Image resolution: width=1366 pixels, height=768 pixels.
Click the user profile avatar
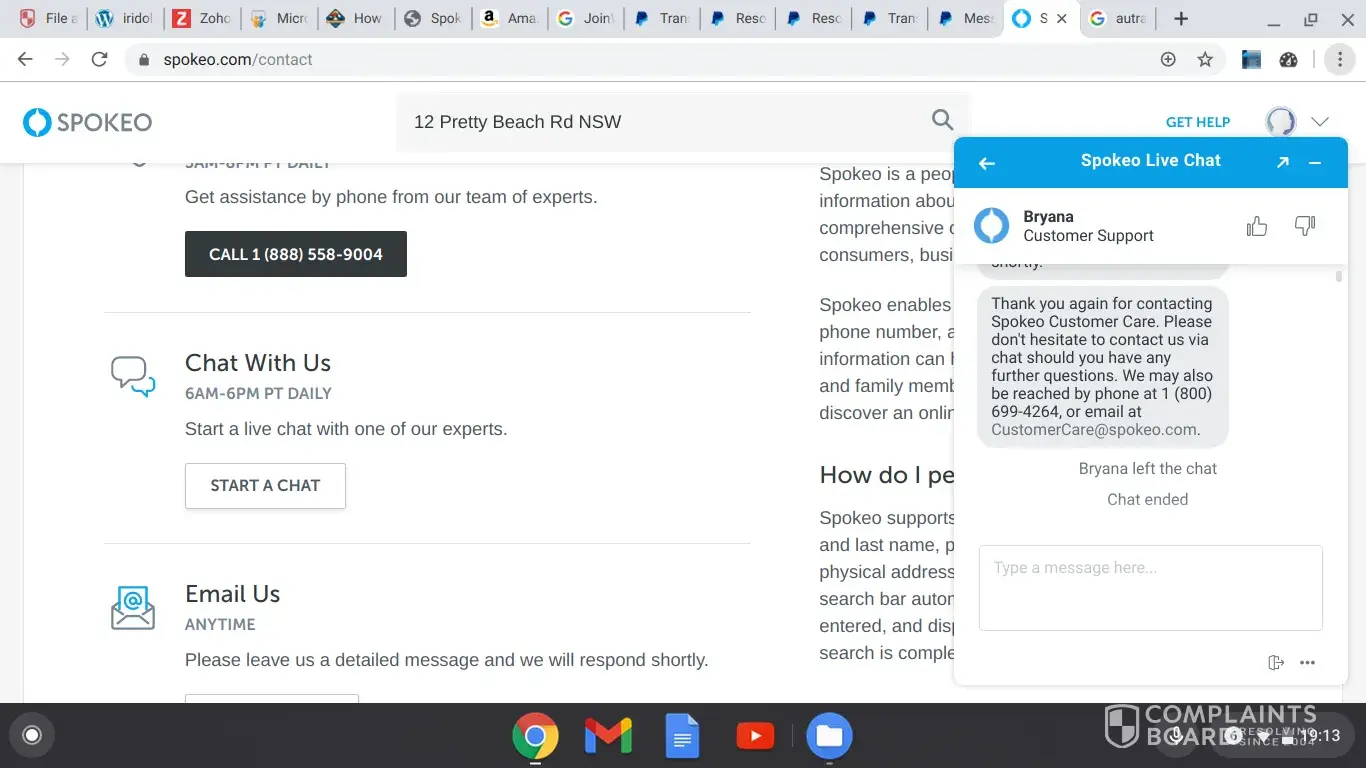click(x=1281, y=122)
